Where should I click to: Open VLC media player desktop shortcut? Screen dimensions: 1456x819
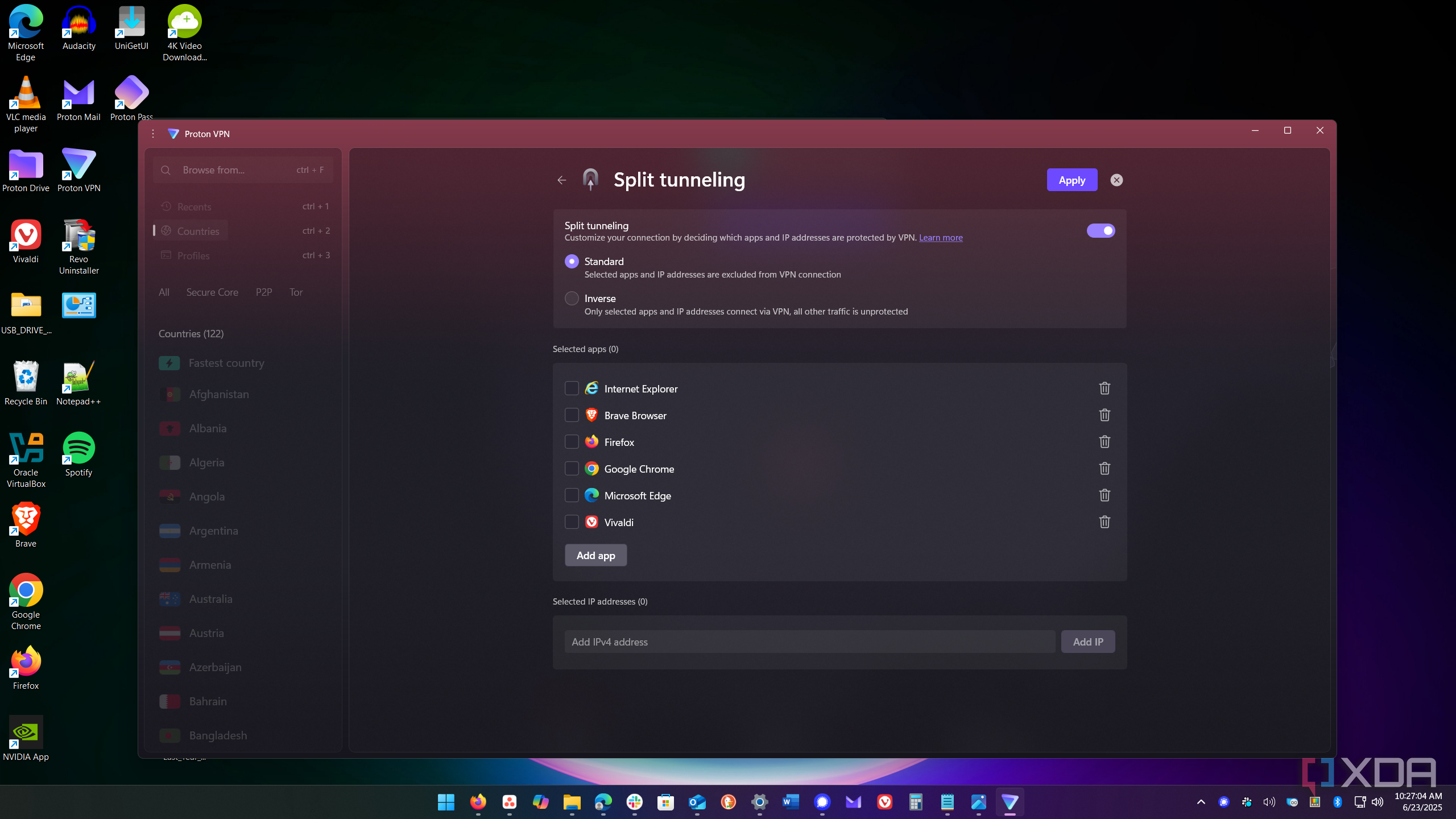26,105
